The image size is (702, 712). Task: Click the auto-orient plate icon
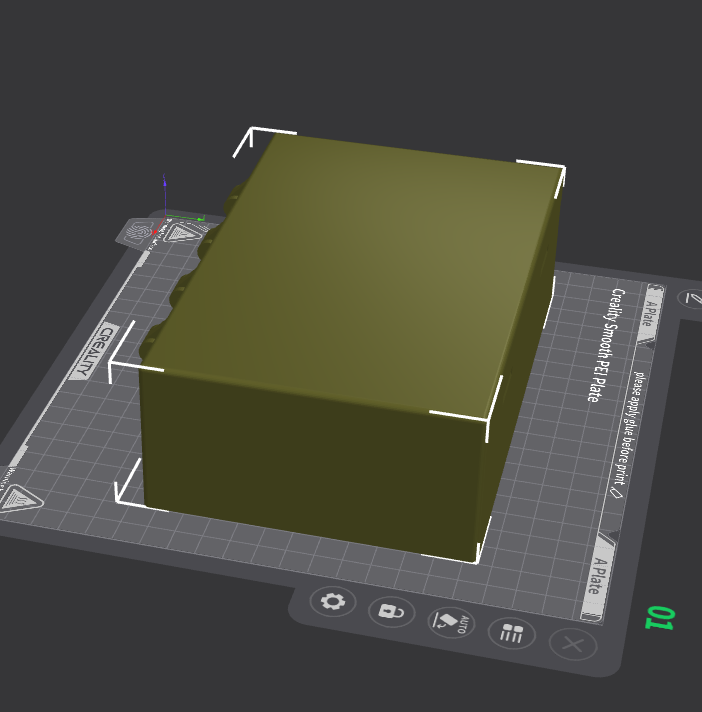pos(451,622)
